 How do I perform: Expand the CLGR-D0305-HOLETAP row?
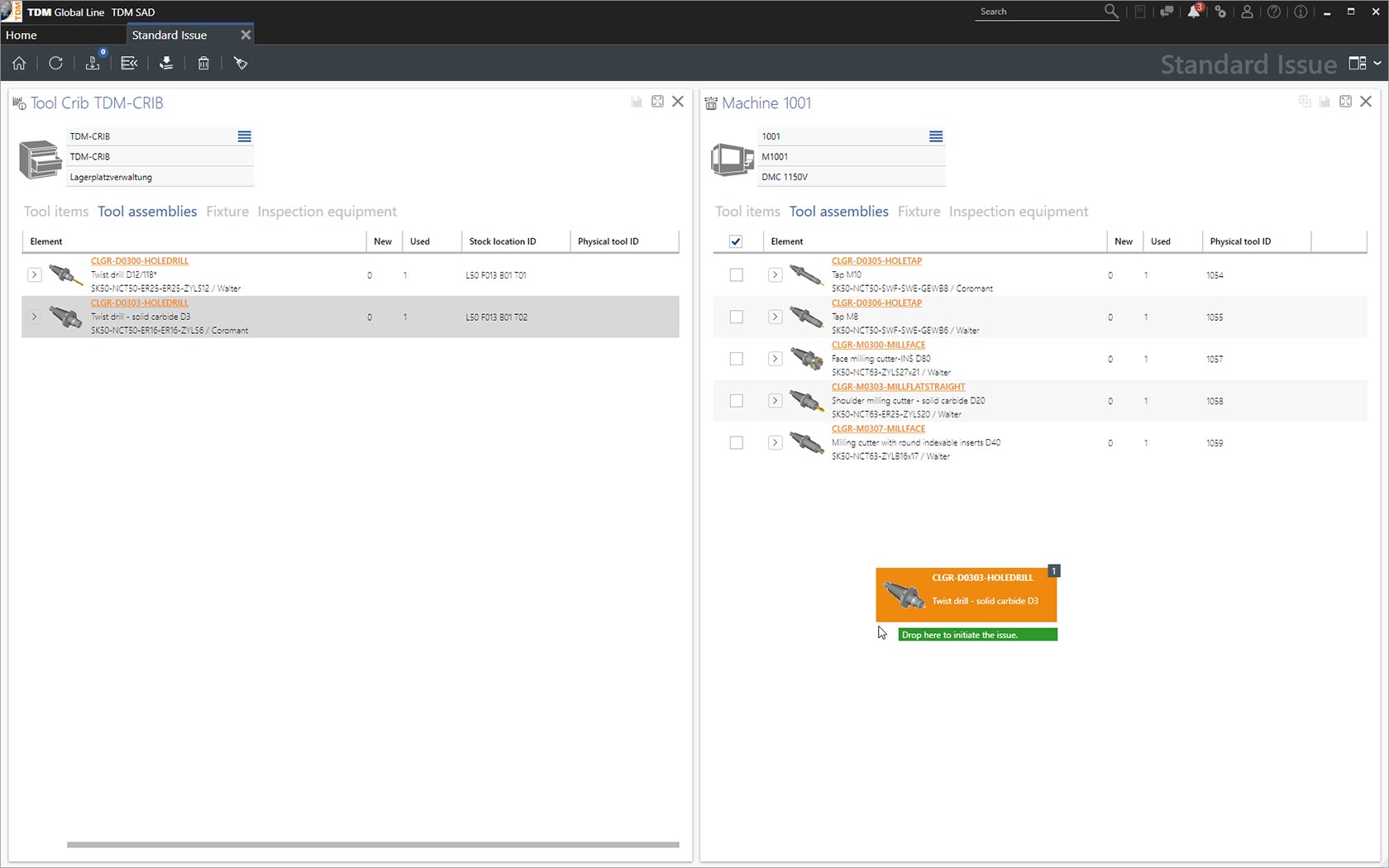tap(775, 274)
